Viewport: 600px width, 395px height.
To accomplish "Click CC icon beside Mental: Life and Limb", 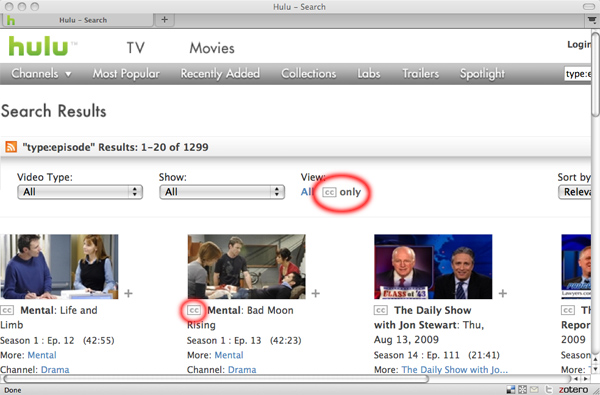I will (7, 310).
